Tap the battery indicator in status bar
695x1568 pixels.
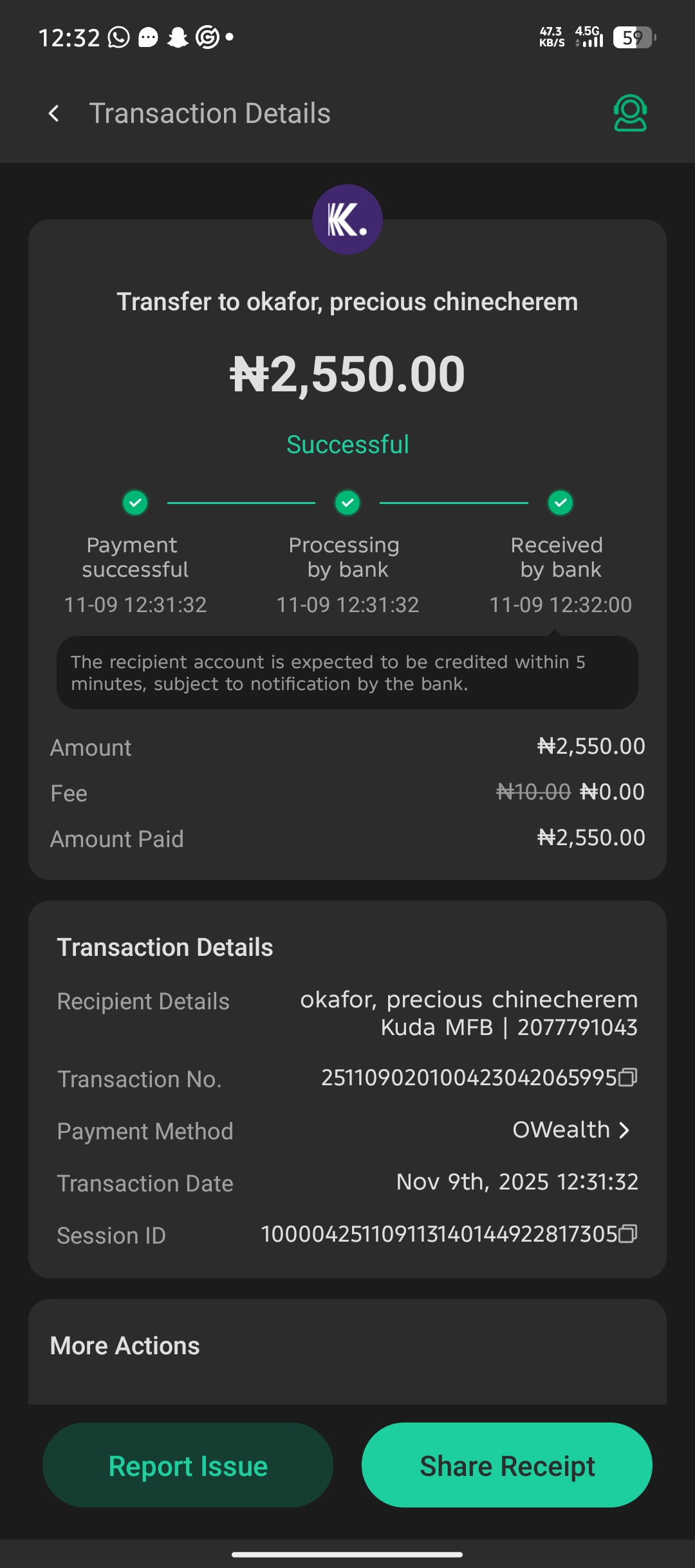coord(634,38)
